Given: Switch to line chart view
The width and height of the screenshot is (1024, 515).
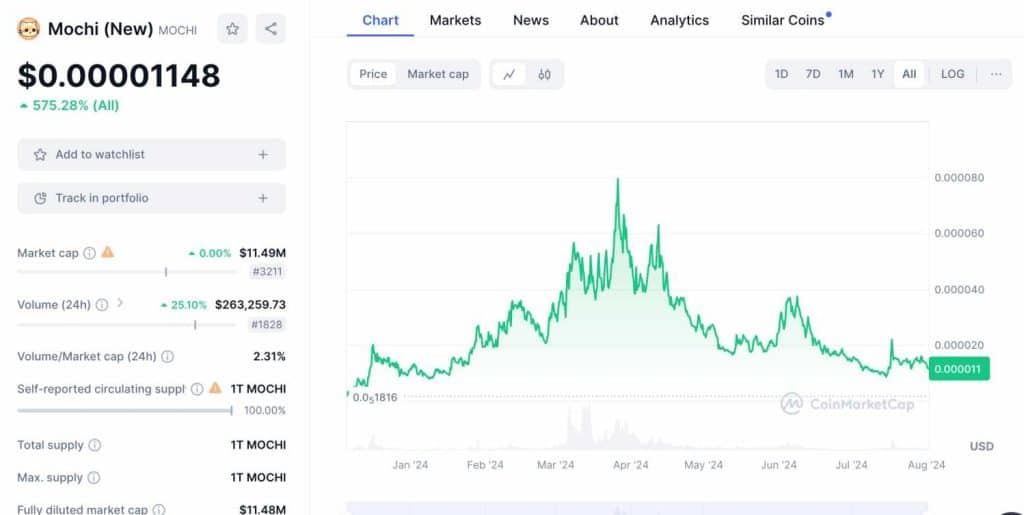Looking at the screenshot, I should pos(509,74).
